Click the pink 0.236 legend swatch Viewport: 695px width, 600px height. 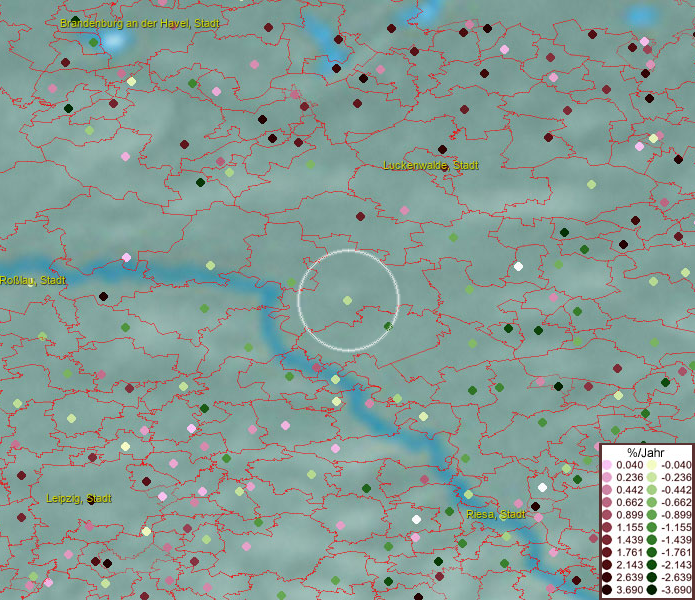click(x=607, y=477)
